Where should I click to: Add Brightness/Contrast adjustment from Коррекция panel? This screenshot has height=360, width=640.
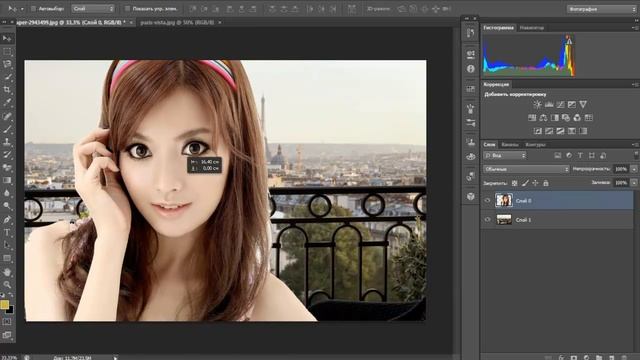(x=537, y=104)
